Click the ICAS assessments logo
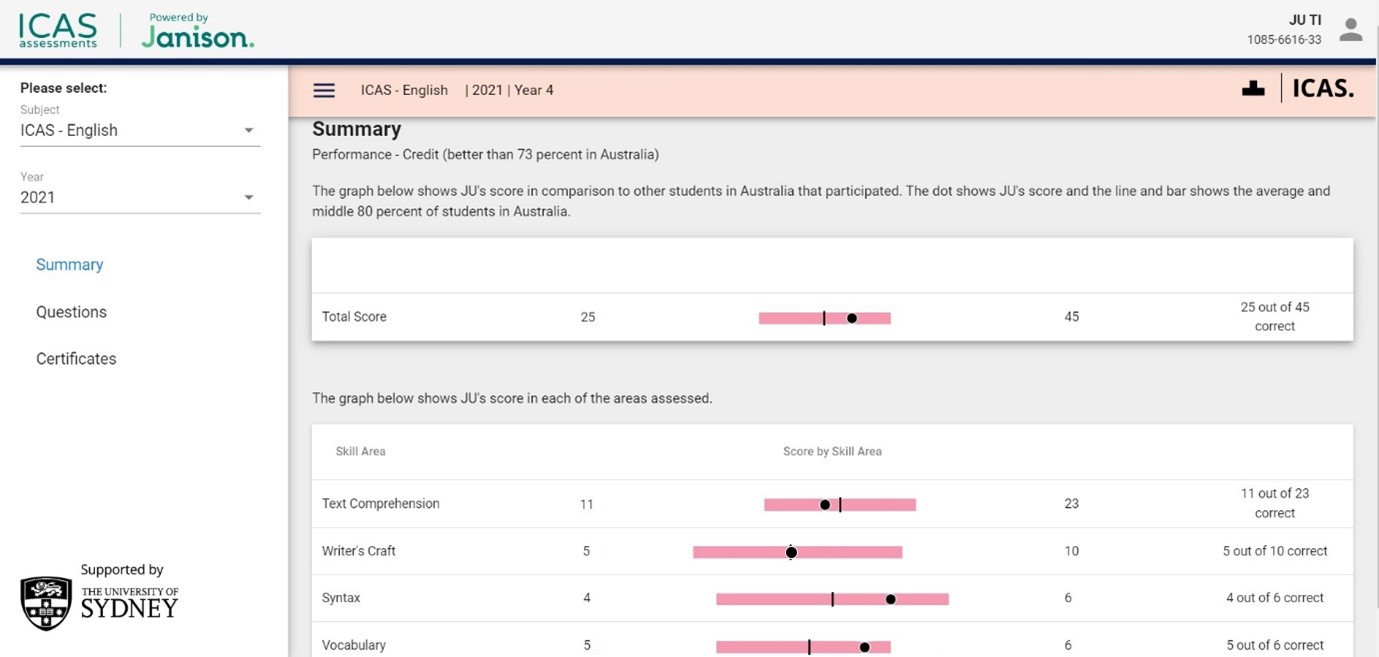 point(58,30)
